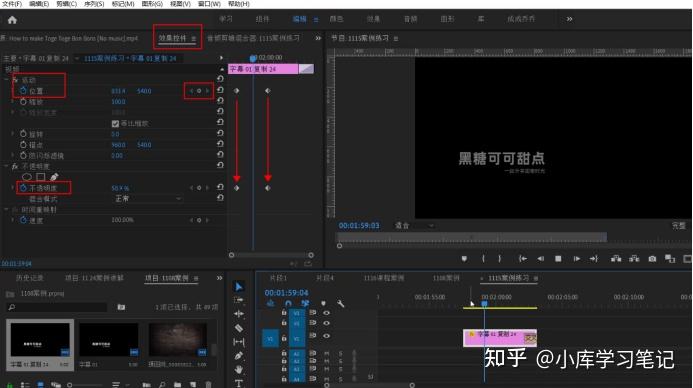Image resolution: width=693 pixels, height=388 pixels.
Task: Add marker in timeline header
Action: (x=324, y=304)
